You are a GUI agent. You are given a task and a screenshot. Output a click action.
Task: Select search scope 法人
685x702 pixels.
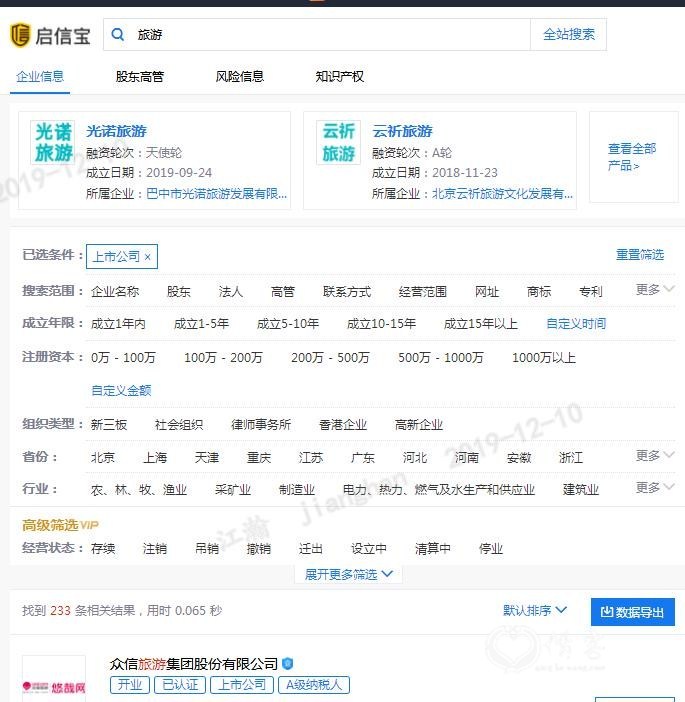pyautogui.click(x=231, y=291)
